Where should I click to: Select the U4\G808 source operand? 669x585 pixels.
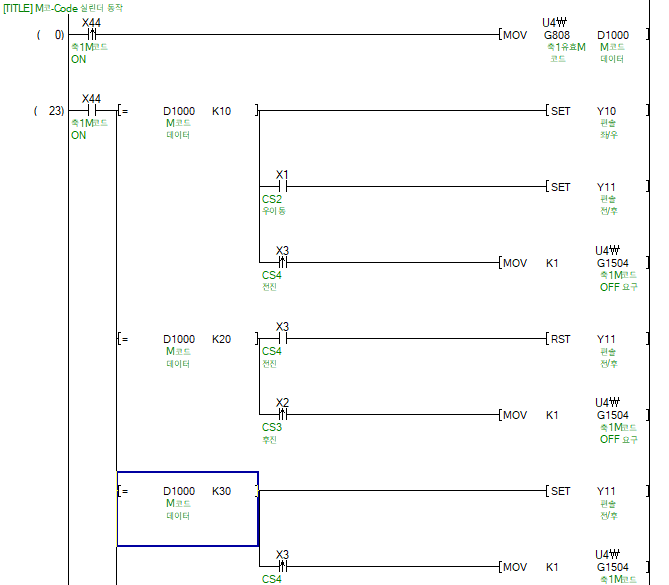556,29
